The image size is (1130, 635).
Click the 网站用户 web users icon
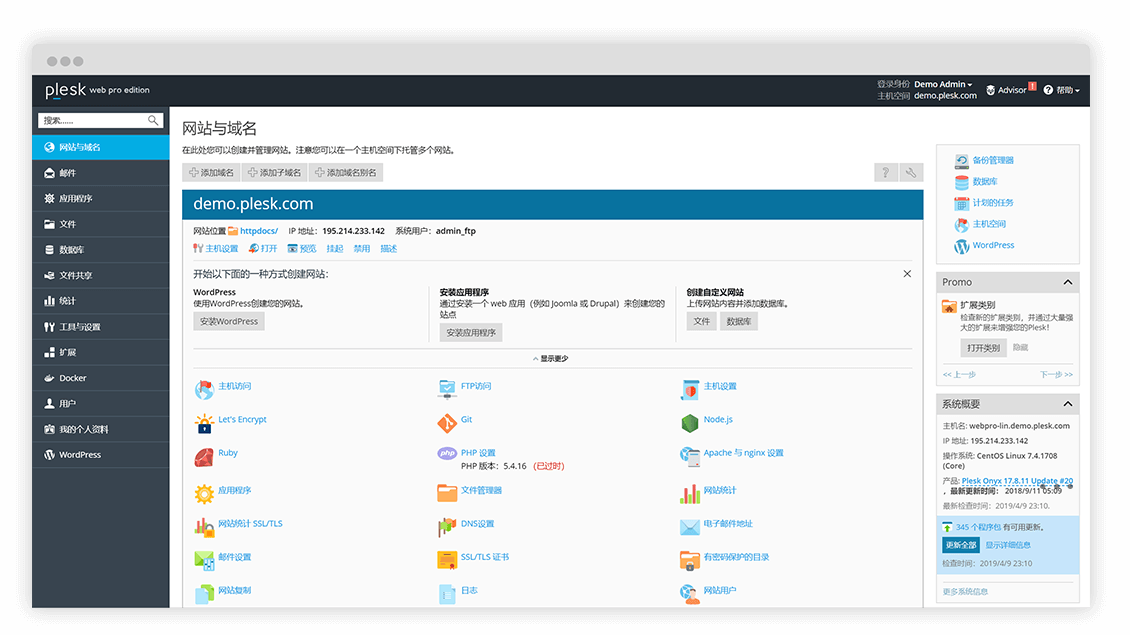click(x=690, y=594)
